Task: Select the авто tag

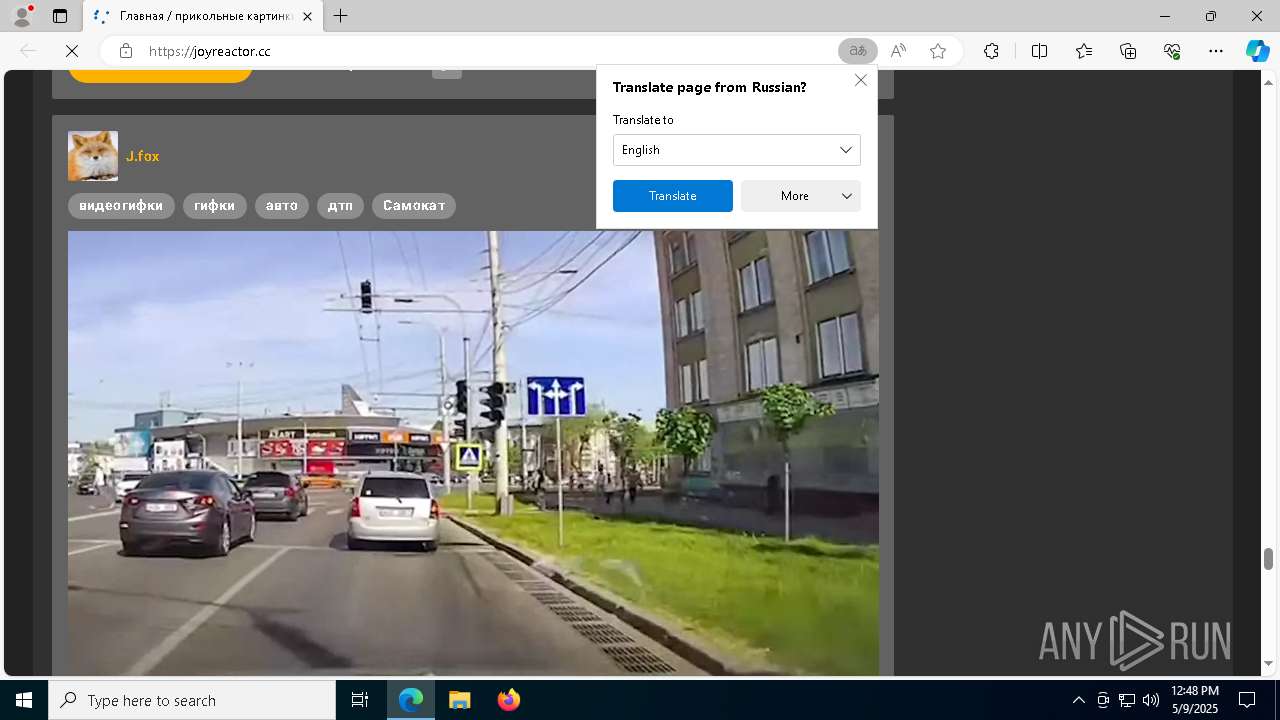Action: tap(282, 206)
